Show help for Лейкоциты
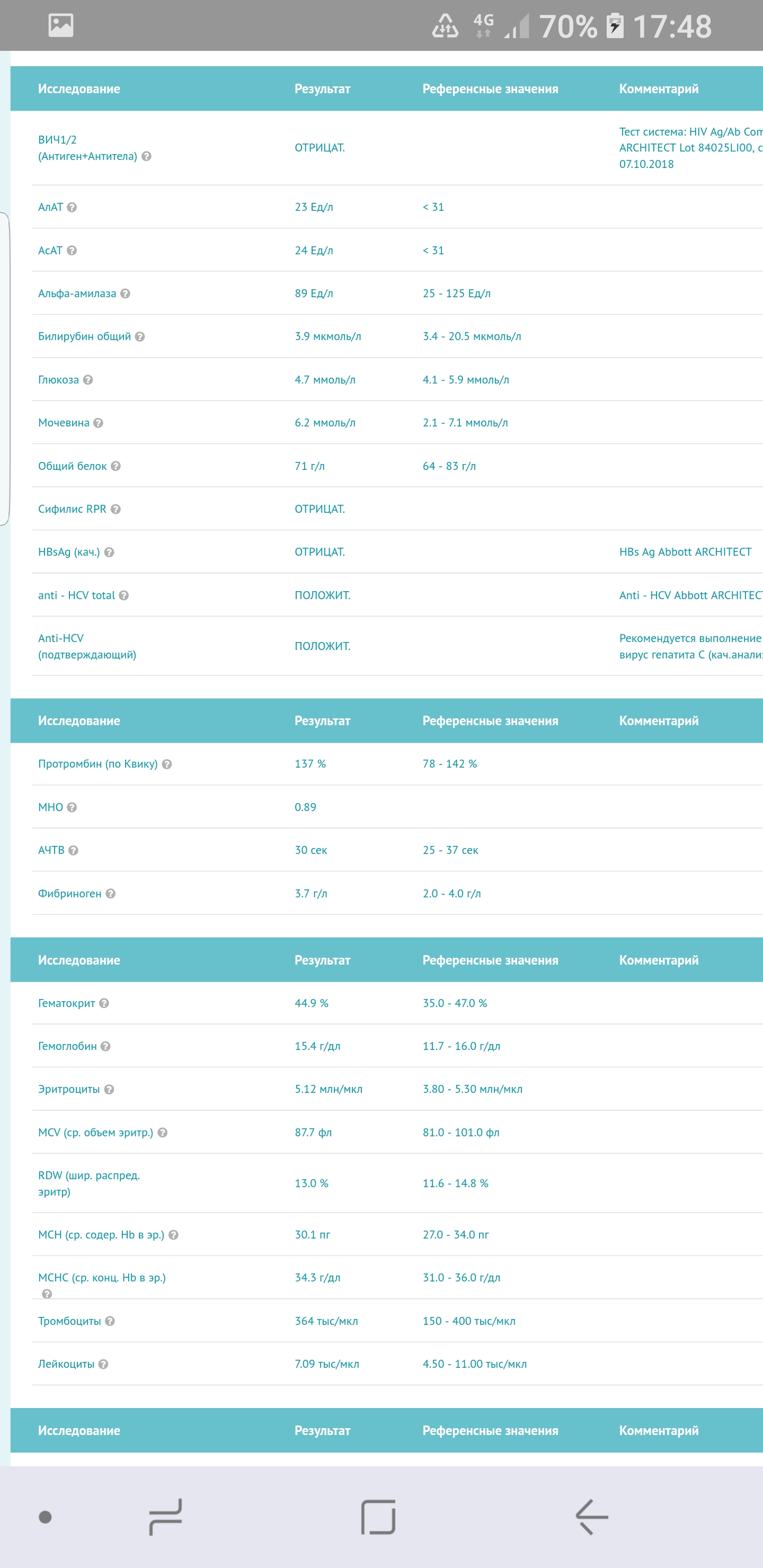The image size is (763, 1568). pos(103,1364)
